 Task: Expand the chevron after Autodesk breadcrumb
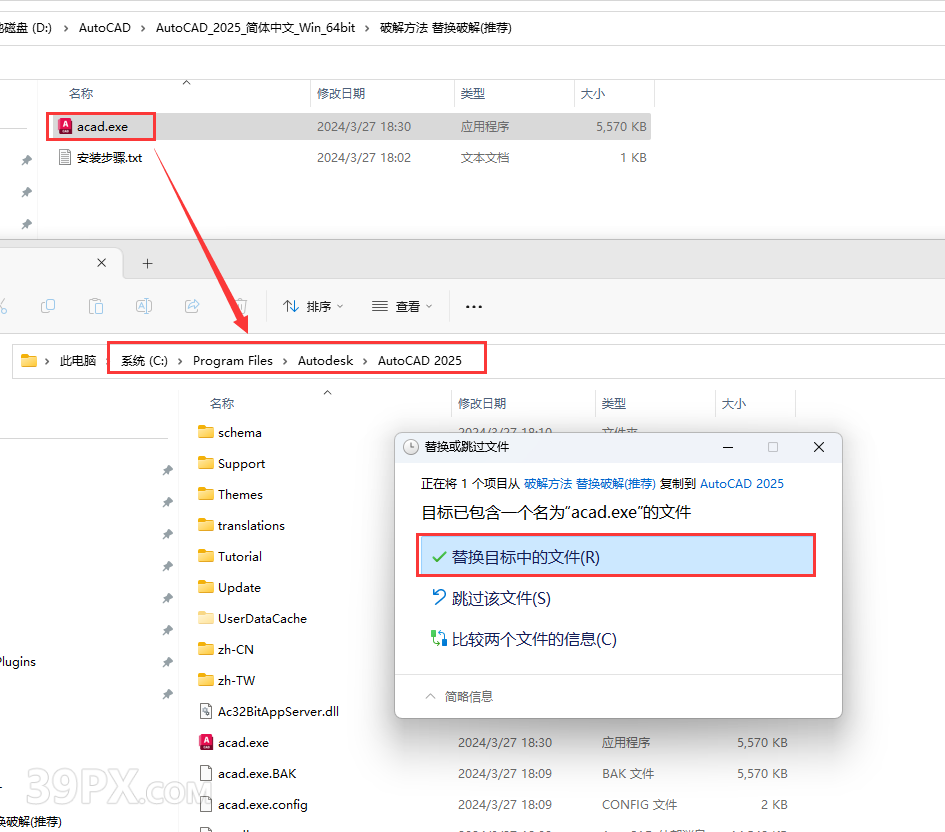click(365, 361)
